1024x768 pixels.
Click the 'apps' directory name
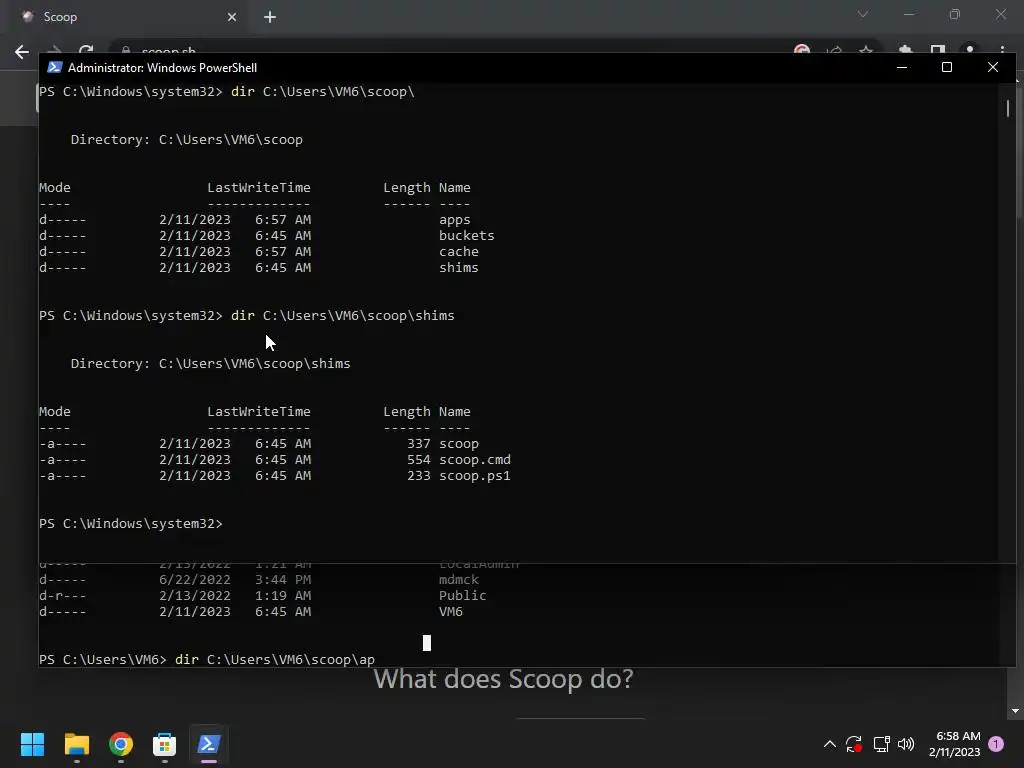click(455, 220)
